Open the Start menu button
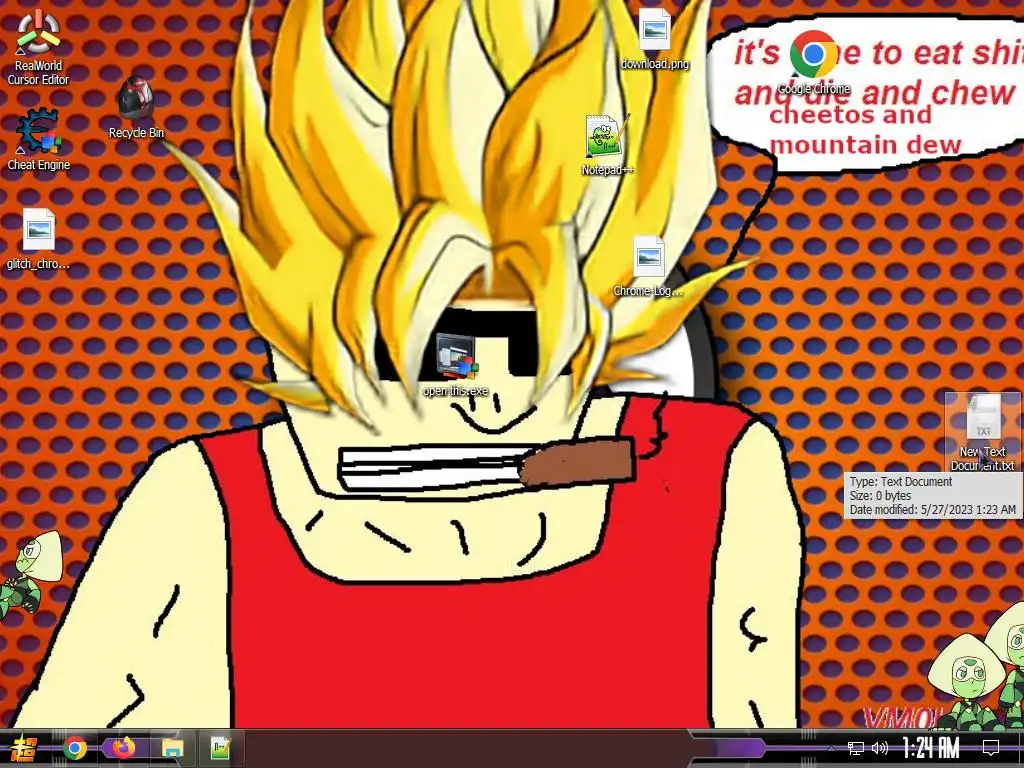The height and width of the screenshot is (768, 1024). (24, 748)
